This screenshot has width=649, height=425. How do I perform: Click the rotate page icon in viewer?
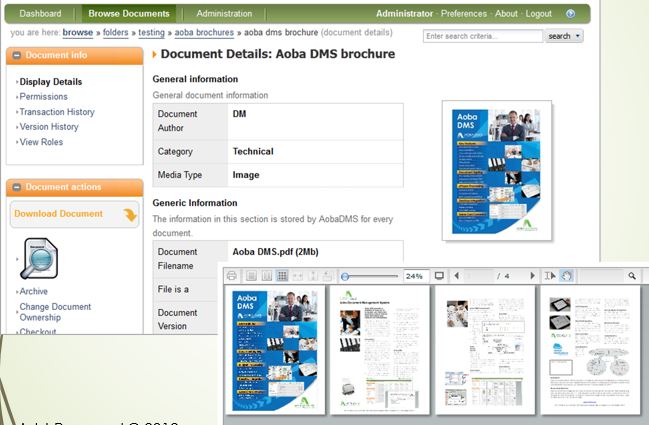[327, 276]
